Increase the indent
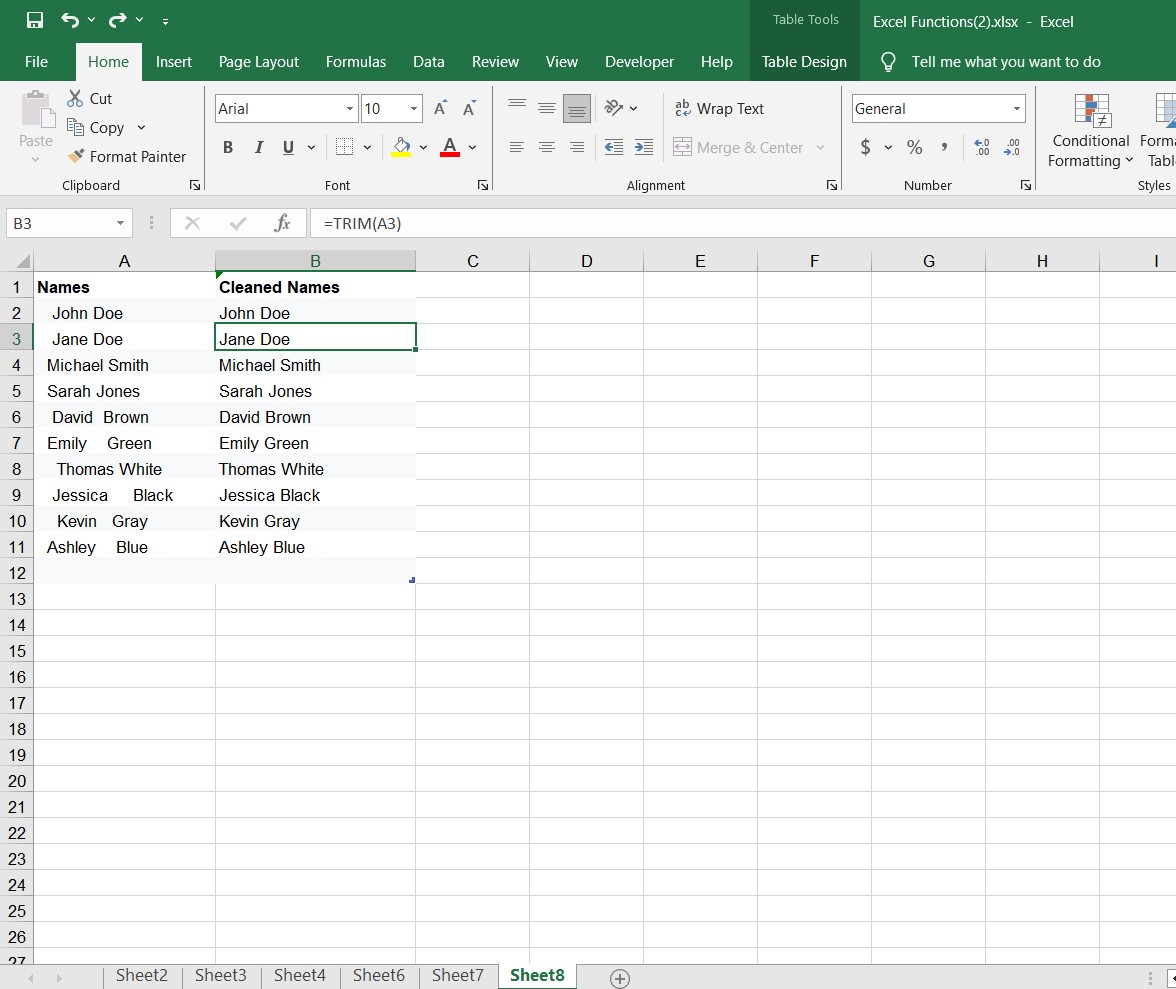Viewport: 1176px width, 989px height. pos(644,147)
